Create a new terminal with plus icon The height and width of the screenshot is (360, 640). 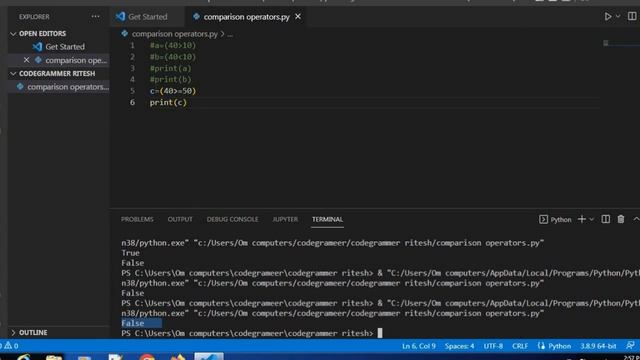[582, 219]
